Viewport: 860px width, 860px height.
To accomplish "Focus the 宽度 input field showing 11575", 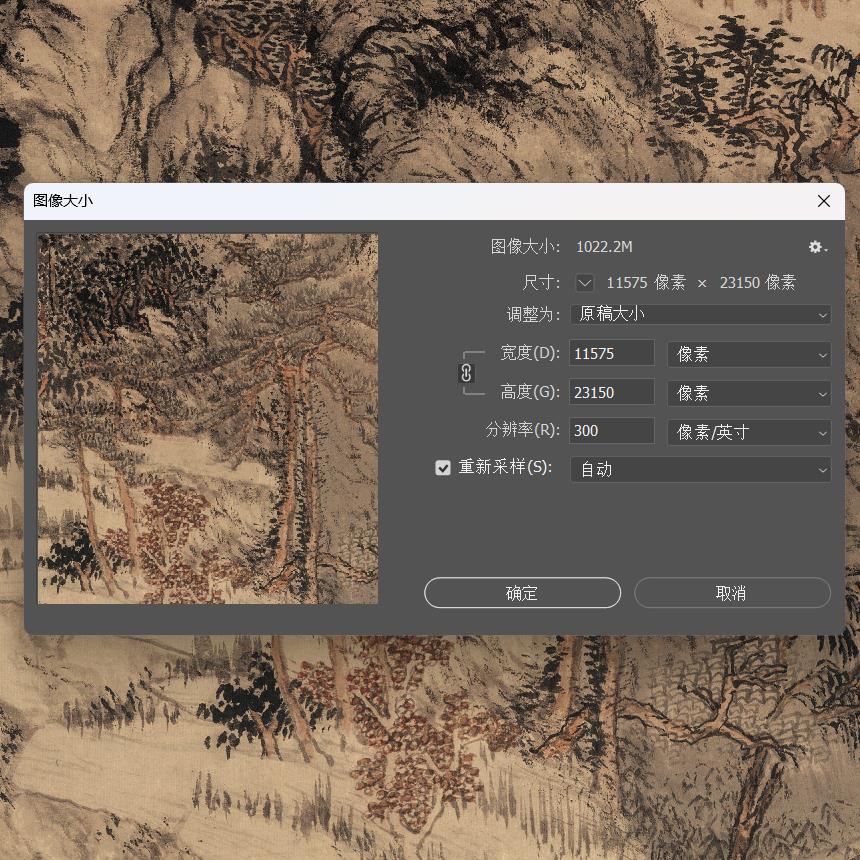I will tap(612, 353).
